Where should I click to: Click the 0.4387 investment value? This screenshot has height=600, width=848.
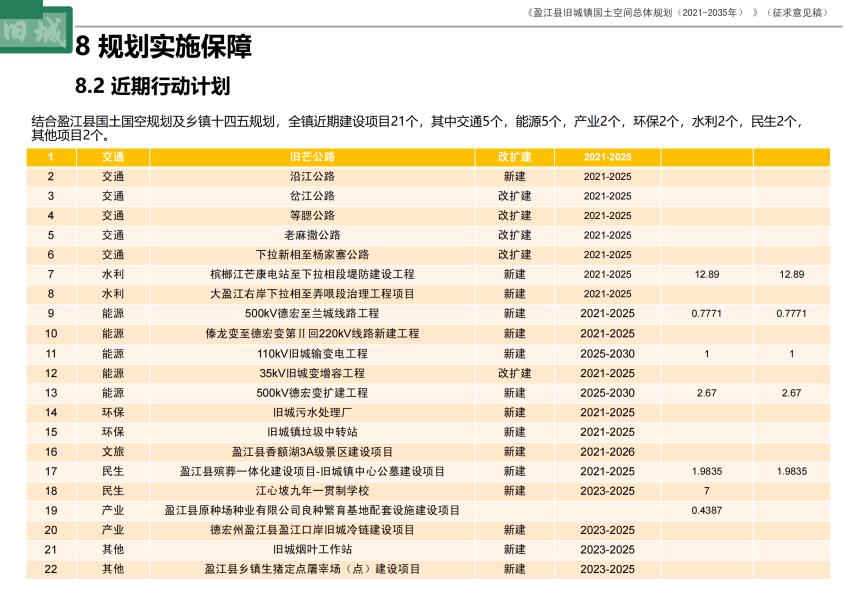point(707,510)
